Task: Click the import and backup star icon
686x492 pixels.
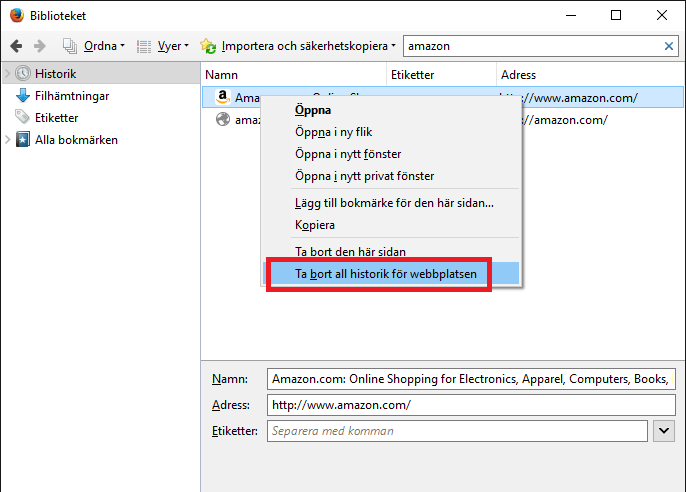Action: 208,46
